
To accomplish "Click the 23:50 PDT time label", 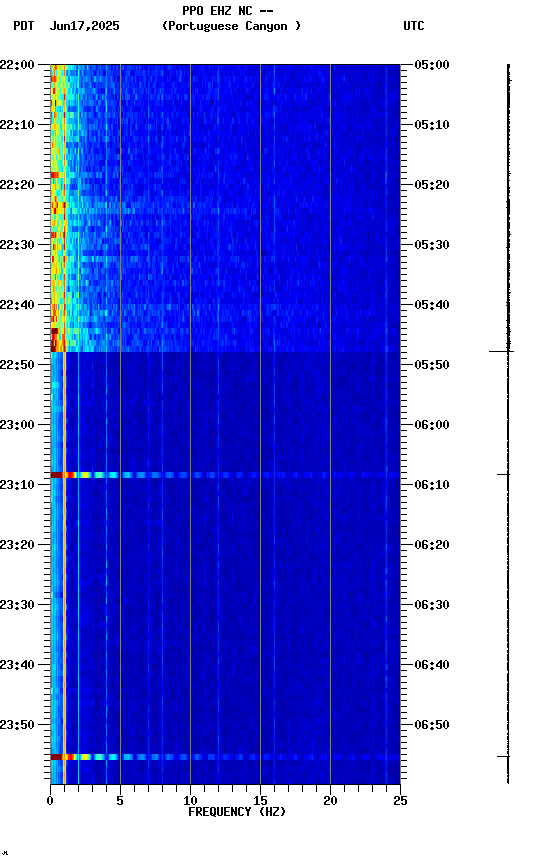I will (17, 725).
